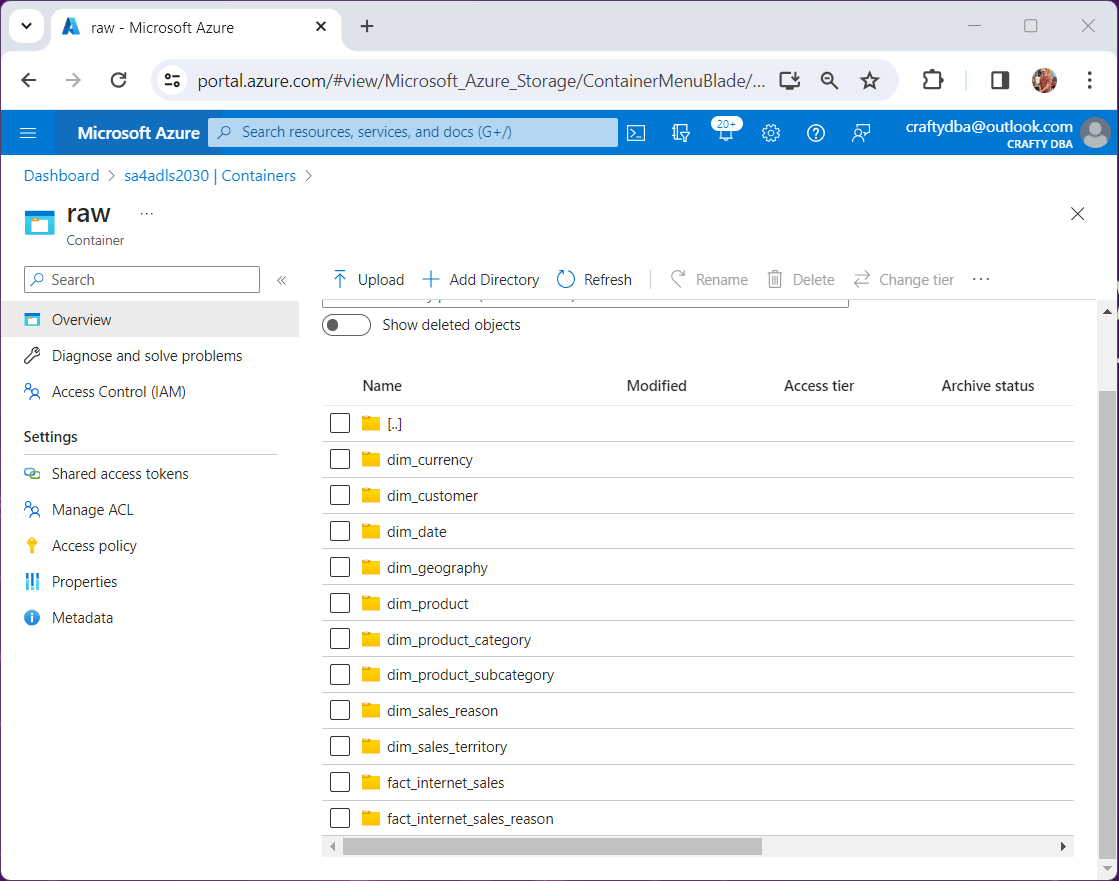Click the Feedback icon in header

coord(861,133)
